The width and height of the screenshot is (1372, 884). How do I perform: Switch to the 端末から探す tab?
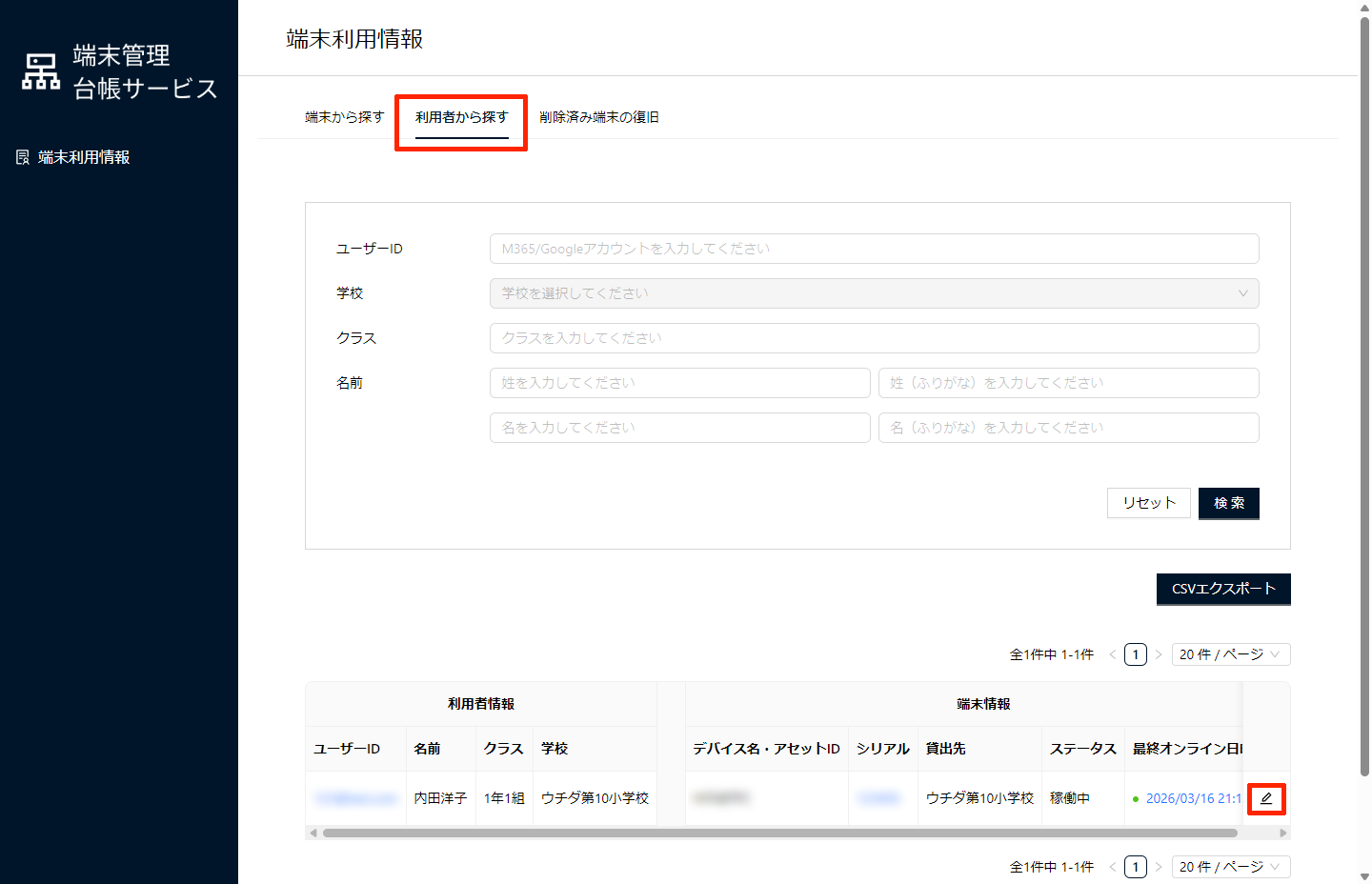coord(344,117)
